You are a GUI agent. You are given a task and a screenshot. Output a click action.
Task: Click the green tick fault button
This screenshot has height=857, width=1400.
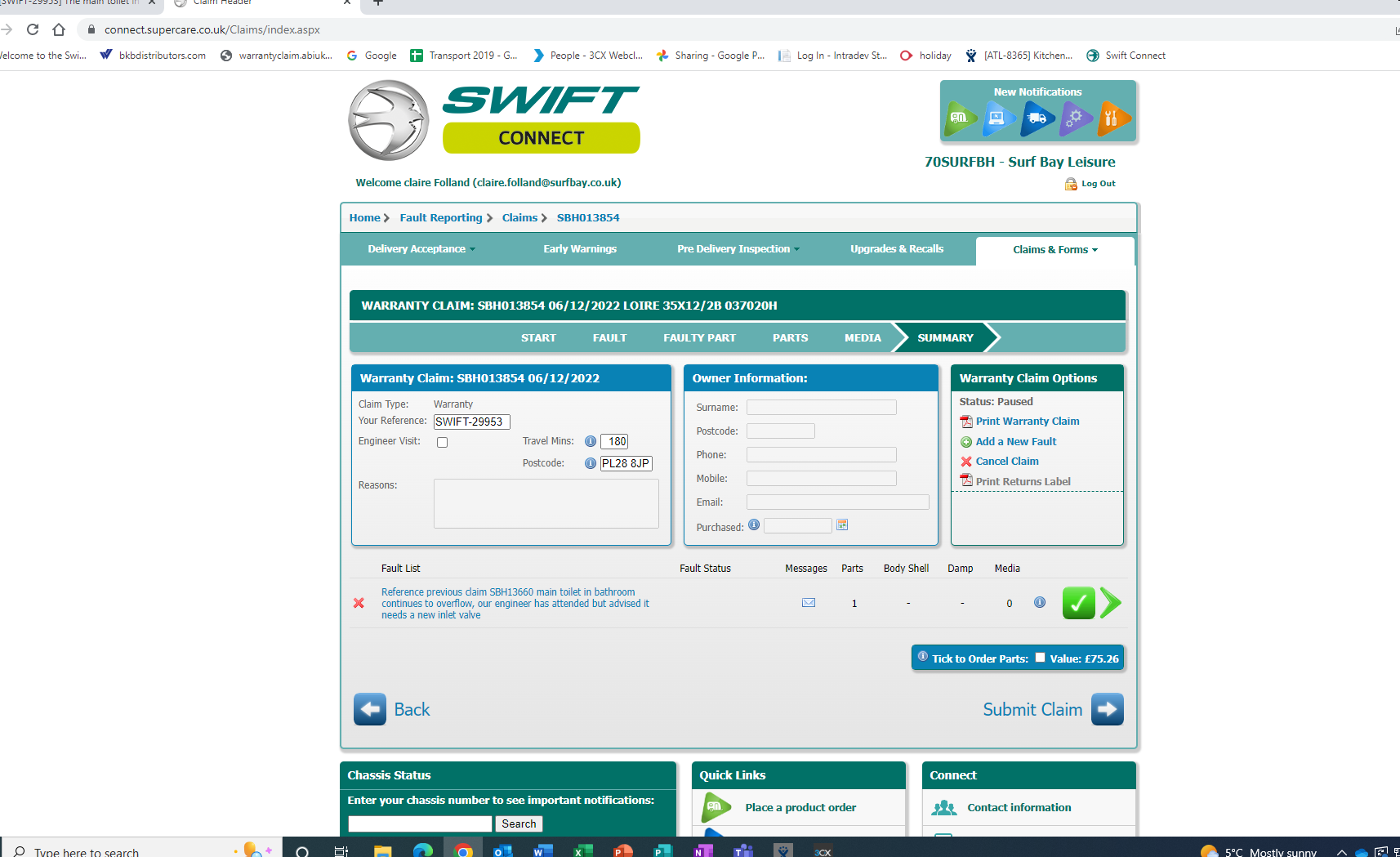[1078, 603]
